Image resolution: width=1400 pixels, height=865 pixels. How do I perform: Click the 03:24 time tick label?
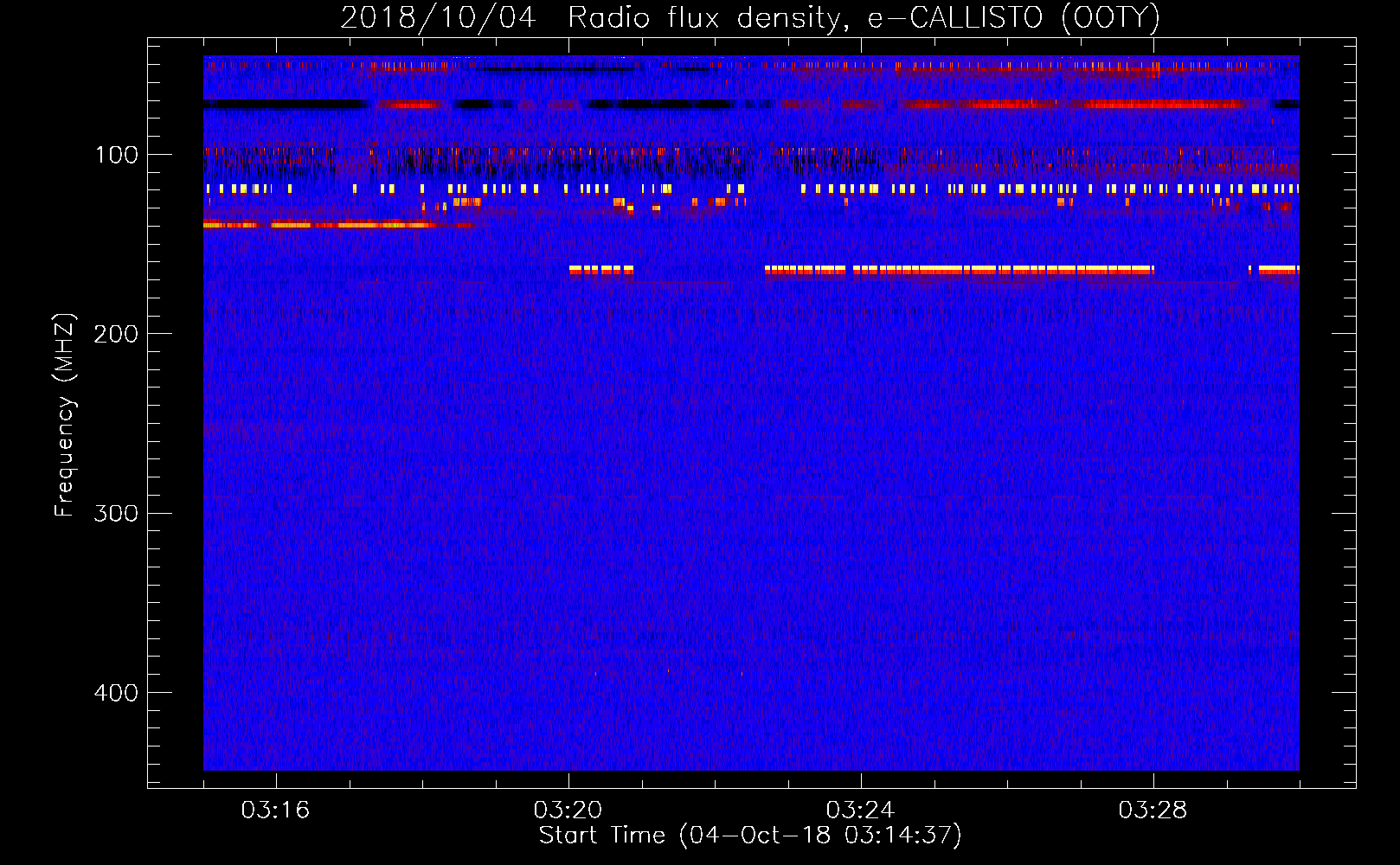pos(860,810)
